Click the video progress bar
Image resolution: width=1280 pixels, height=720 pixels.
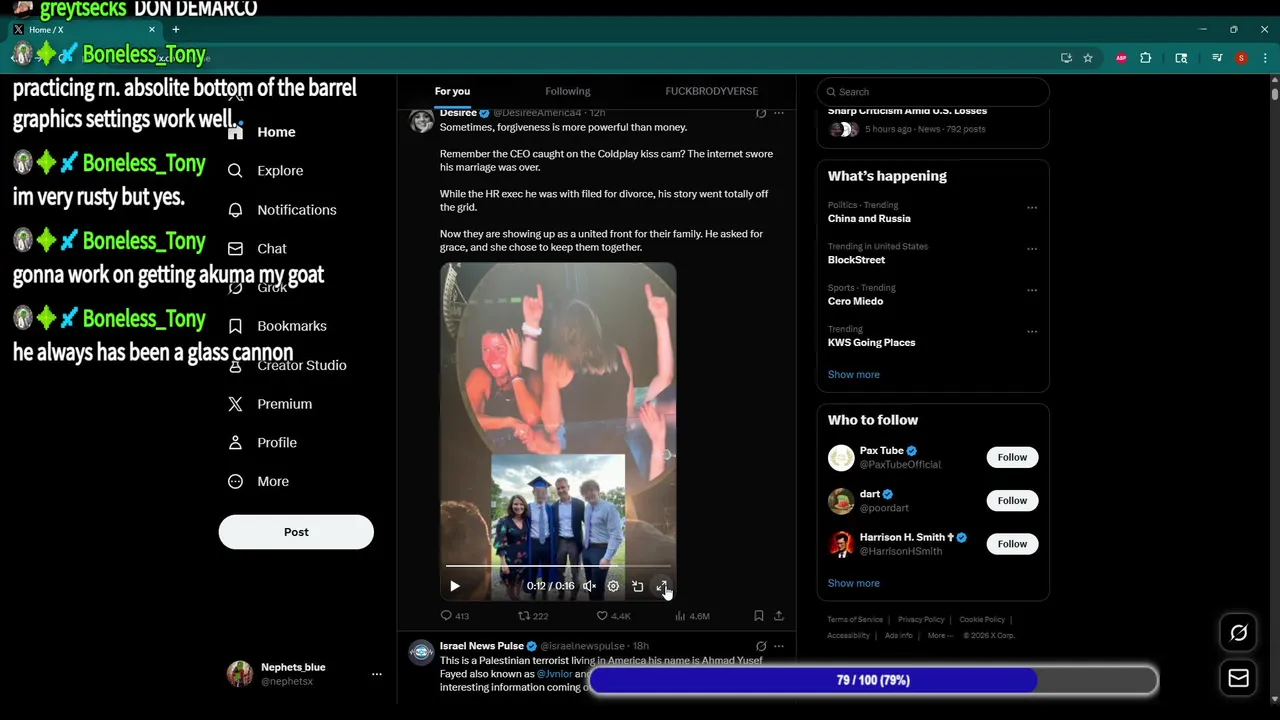[558, 567]
